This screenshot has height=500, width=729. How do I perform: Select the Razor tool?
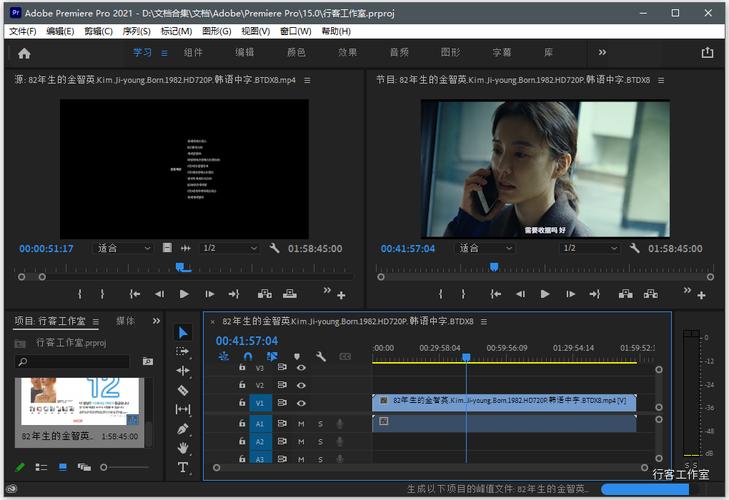(183, 390)
